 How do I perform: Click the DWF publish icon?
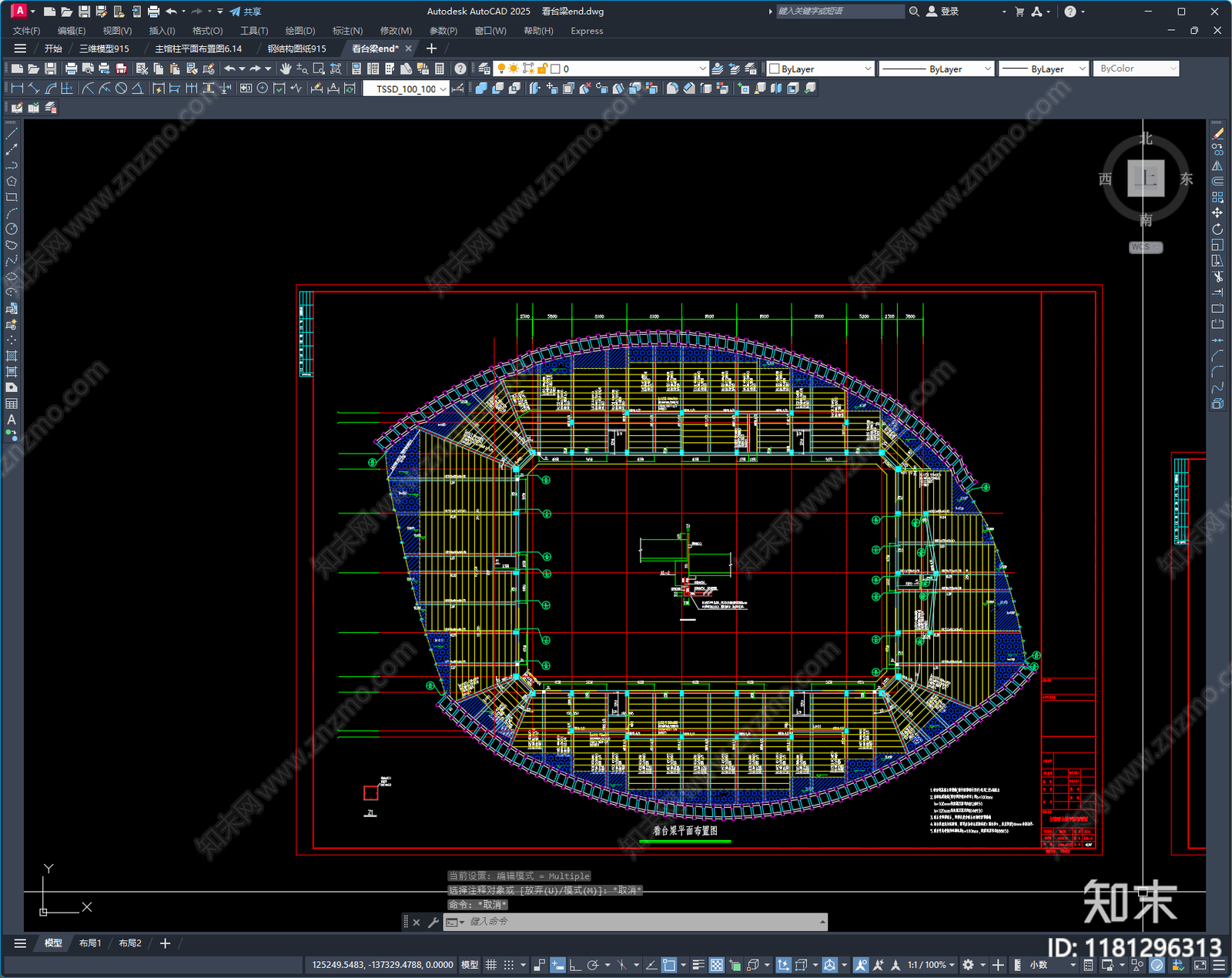121,69
